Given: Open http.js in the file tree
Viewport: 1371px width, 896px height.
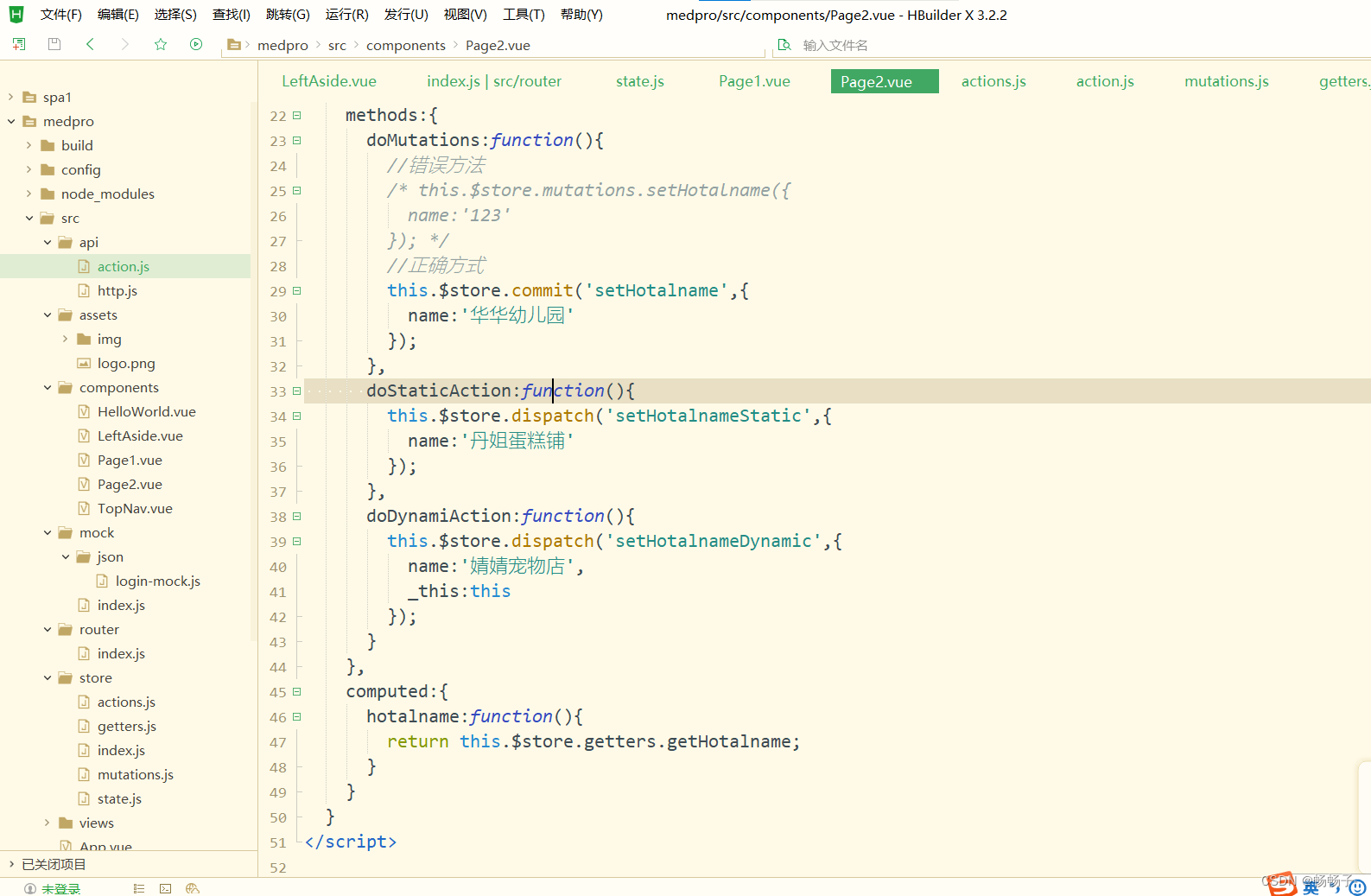Looking at the screenshot, I should pyautogui.click(x=117, y=290).
